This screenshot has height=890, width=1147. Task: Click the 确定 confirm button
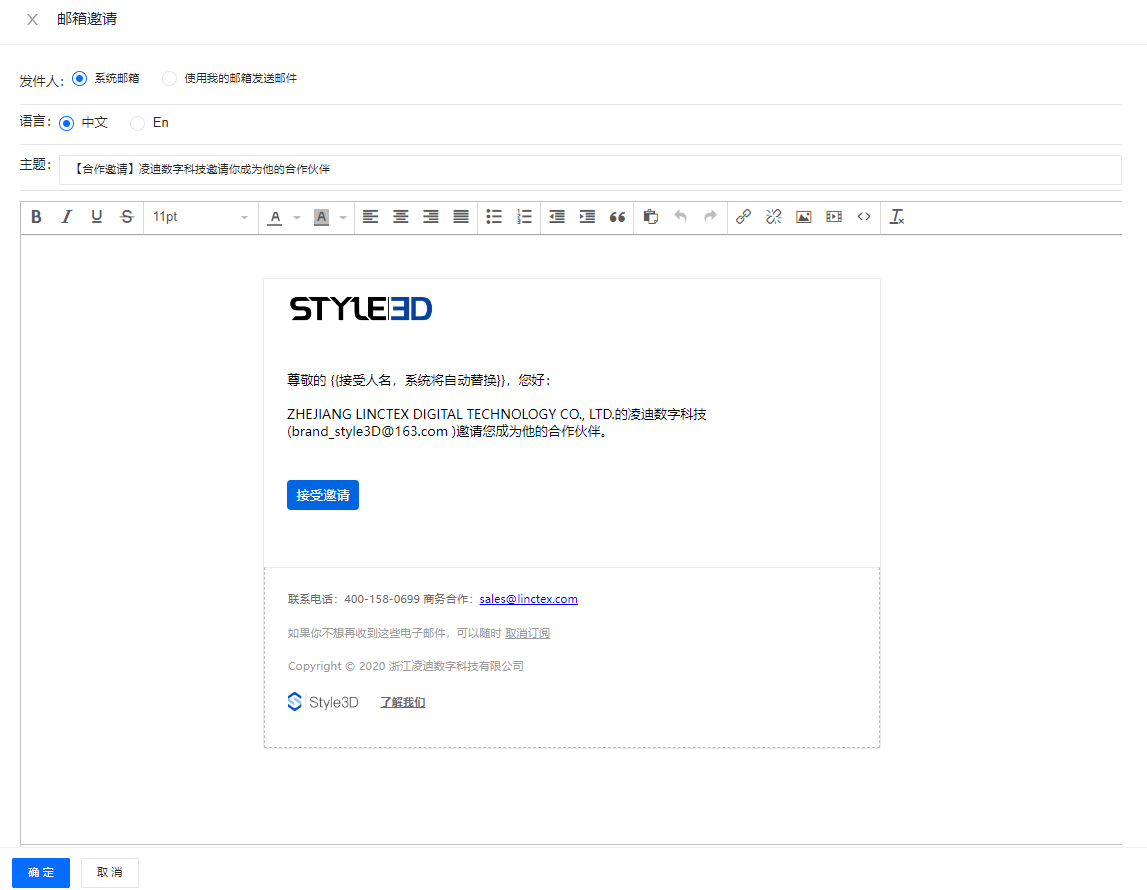[41, 872]
